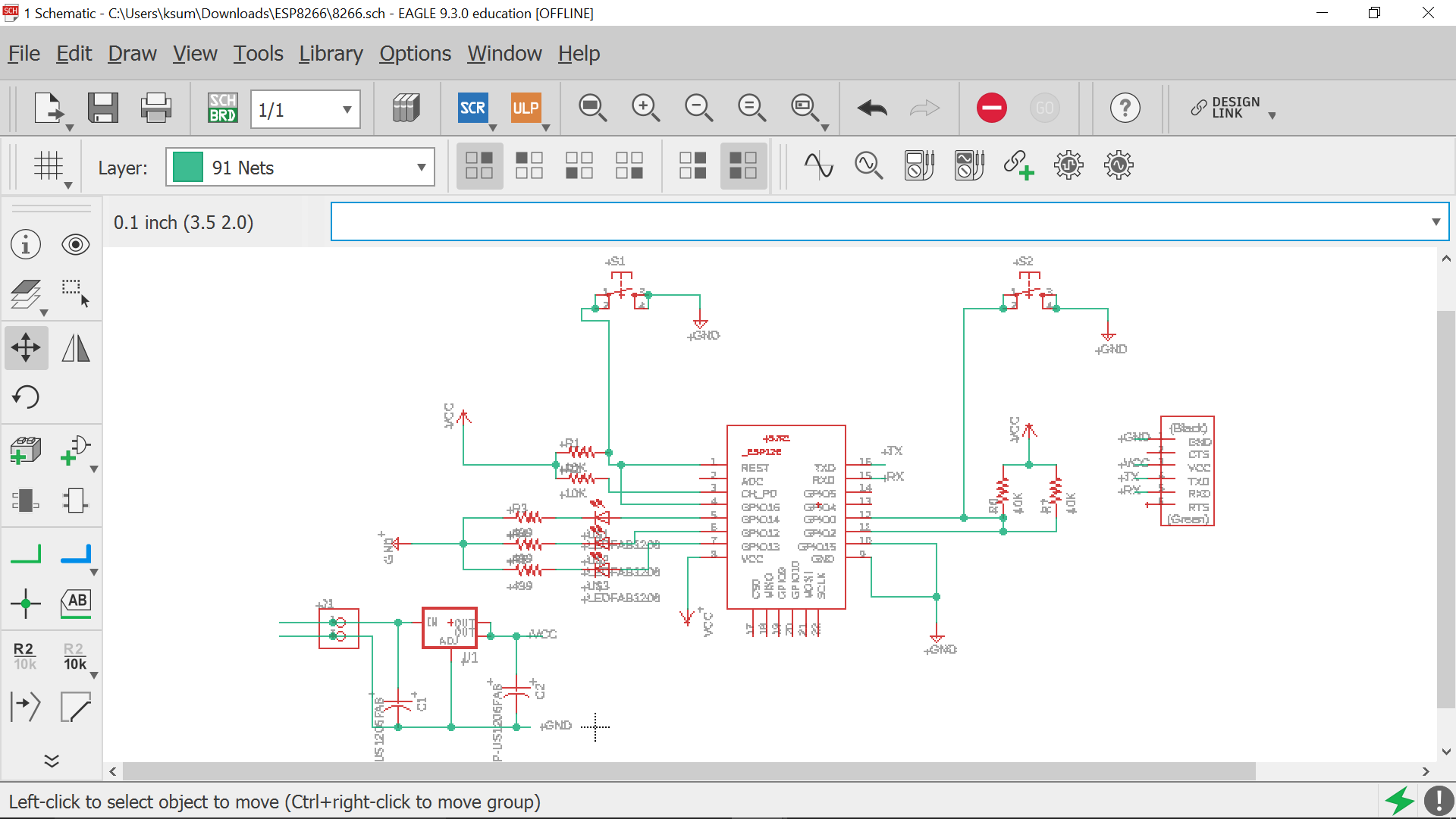Run a script with SCR icon
The image size is (1456, 819).
472,108
